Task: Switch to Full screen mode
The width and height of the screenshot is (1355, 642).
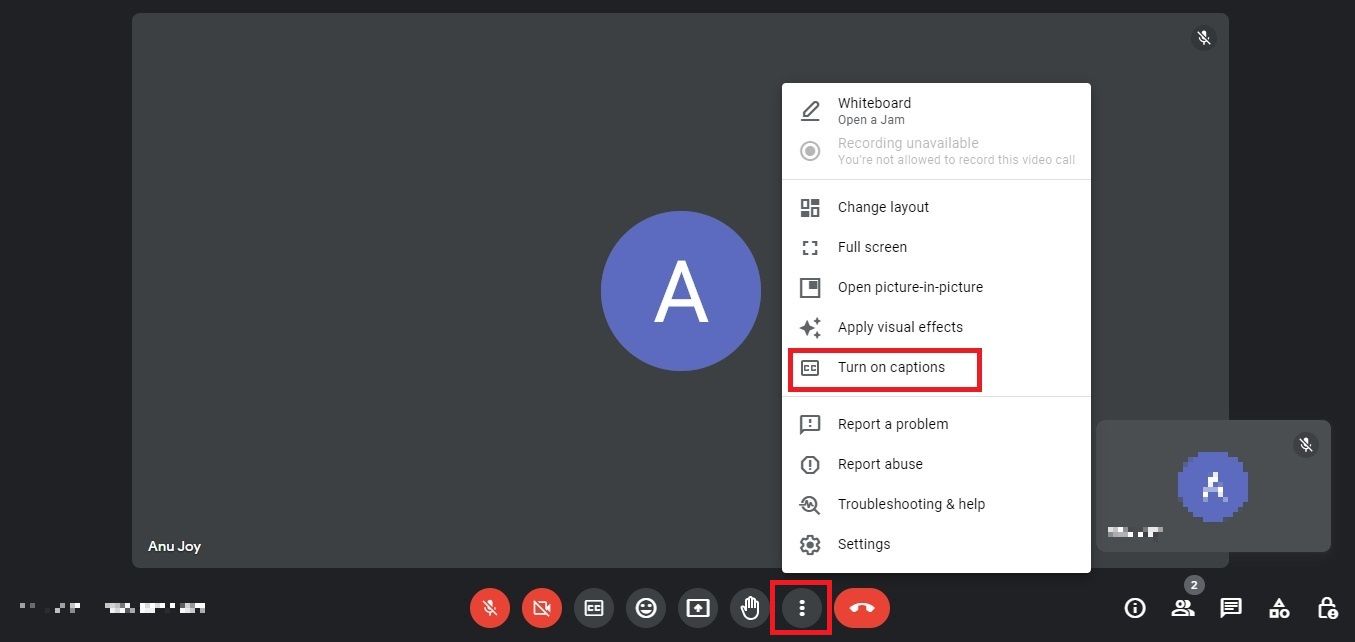Action: 872,247
